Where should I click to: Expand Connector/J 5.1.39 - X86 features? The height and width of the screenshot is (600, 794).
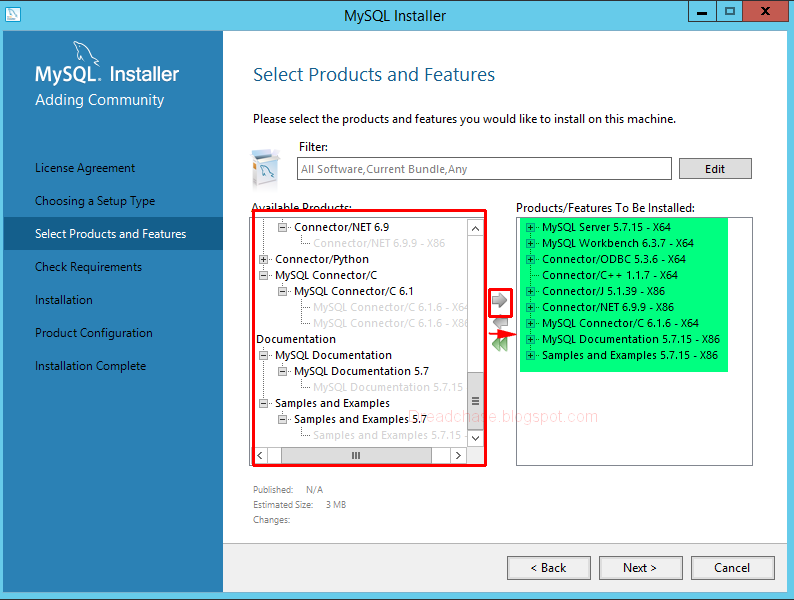[530, 291]
